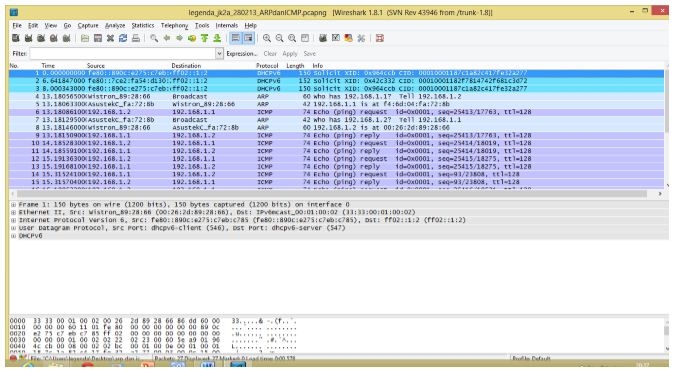Restart the live capture toolbar icon
The height and width of the screenshot is (371, 679).
(x=66, y=38)
